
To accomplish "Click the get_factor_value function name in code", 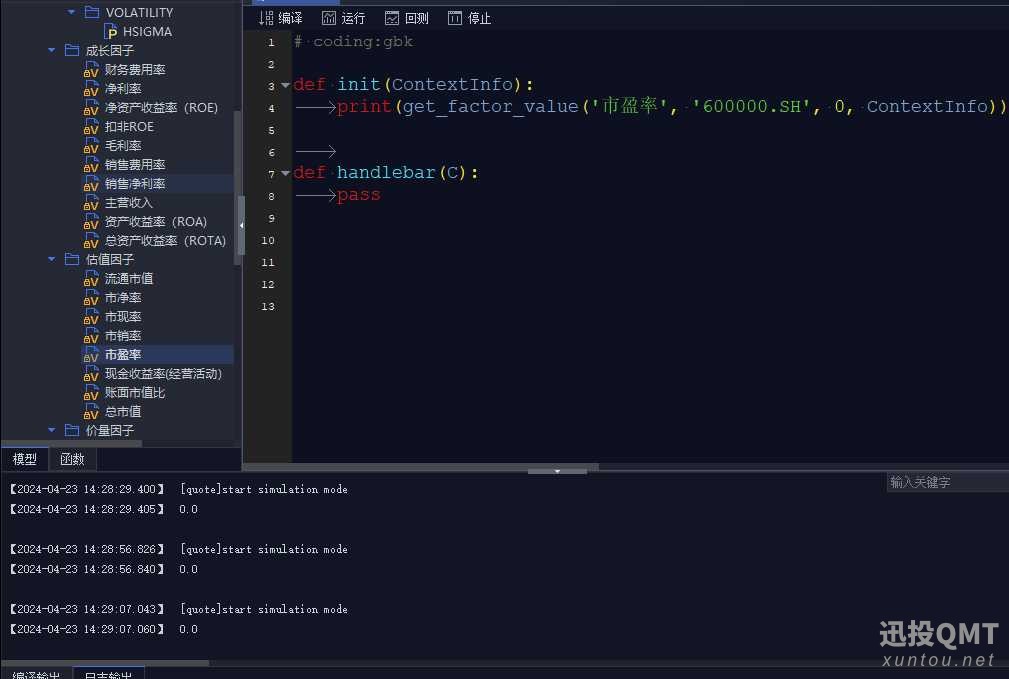I will (x=491, y=106).
